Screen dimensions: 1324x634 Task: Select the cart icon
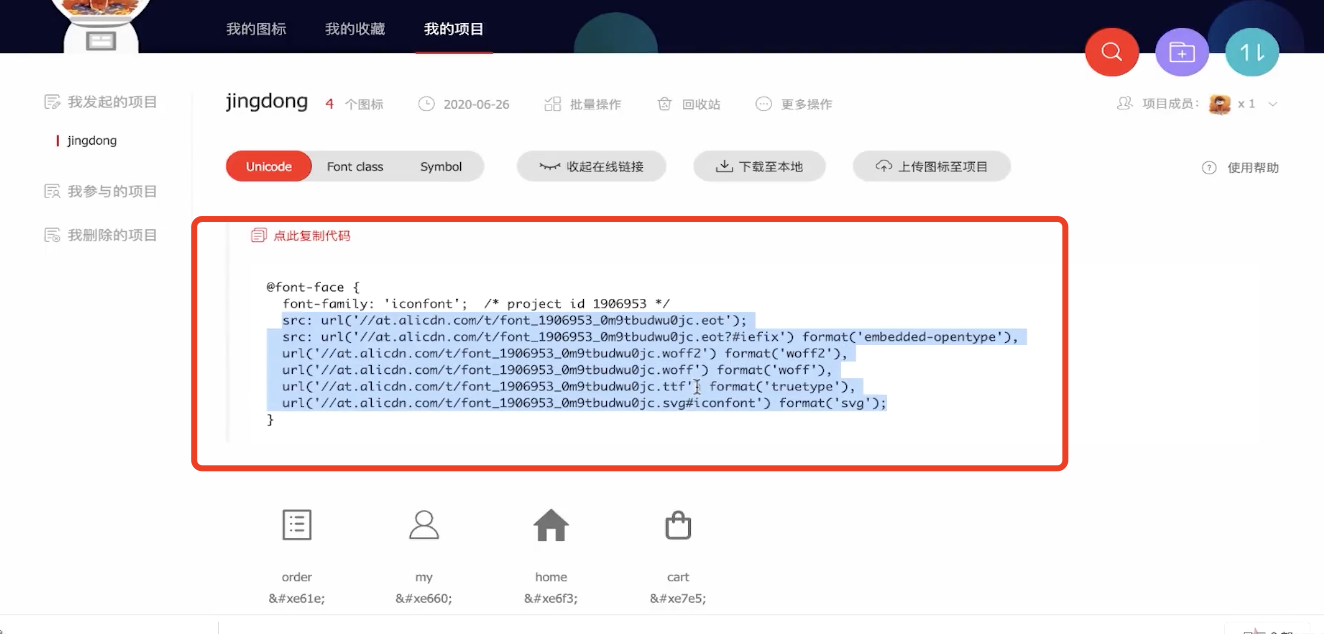pyautogui.click(x=678, y=525)
